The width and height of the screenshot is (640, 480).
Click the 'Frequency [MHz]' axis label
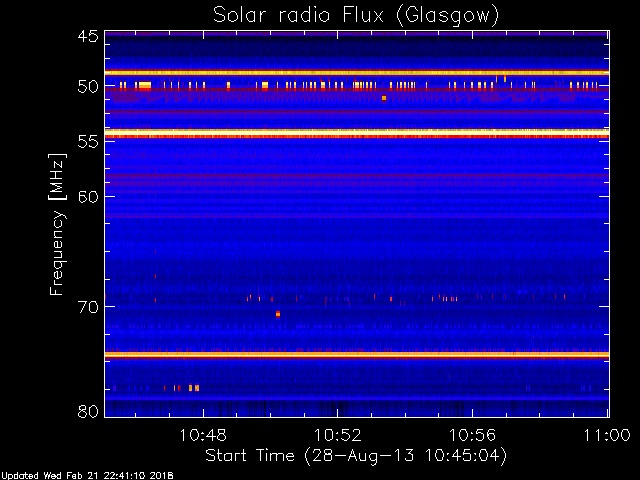coord(57,224)
